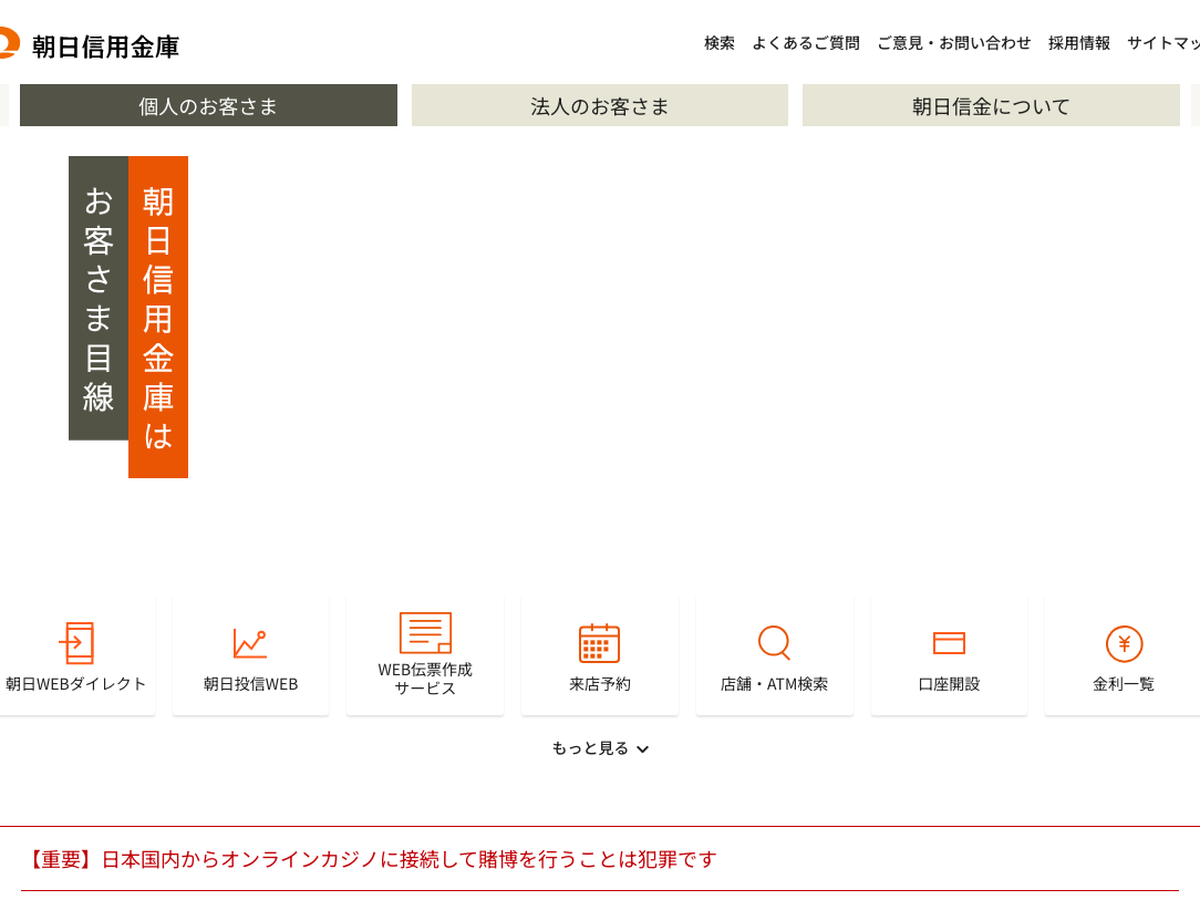Image resolution: width=1200 pixels, height=900 pixels.
Task: Click the 朝日信用金庫 site title text
Action: click(106, 46)
